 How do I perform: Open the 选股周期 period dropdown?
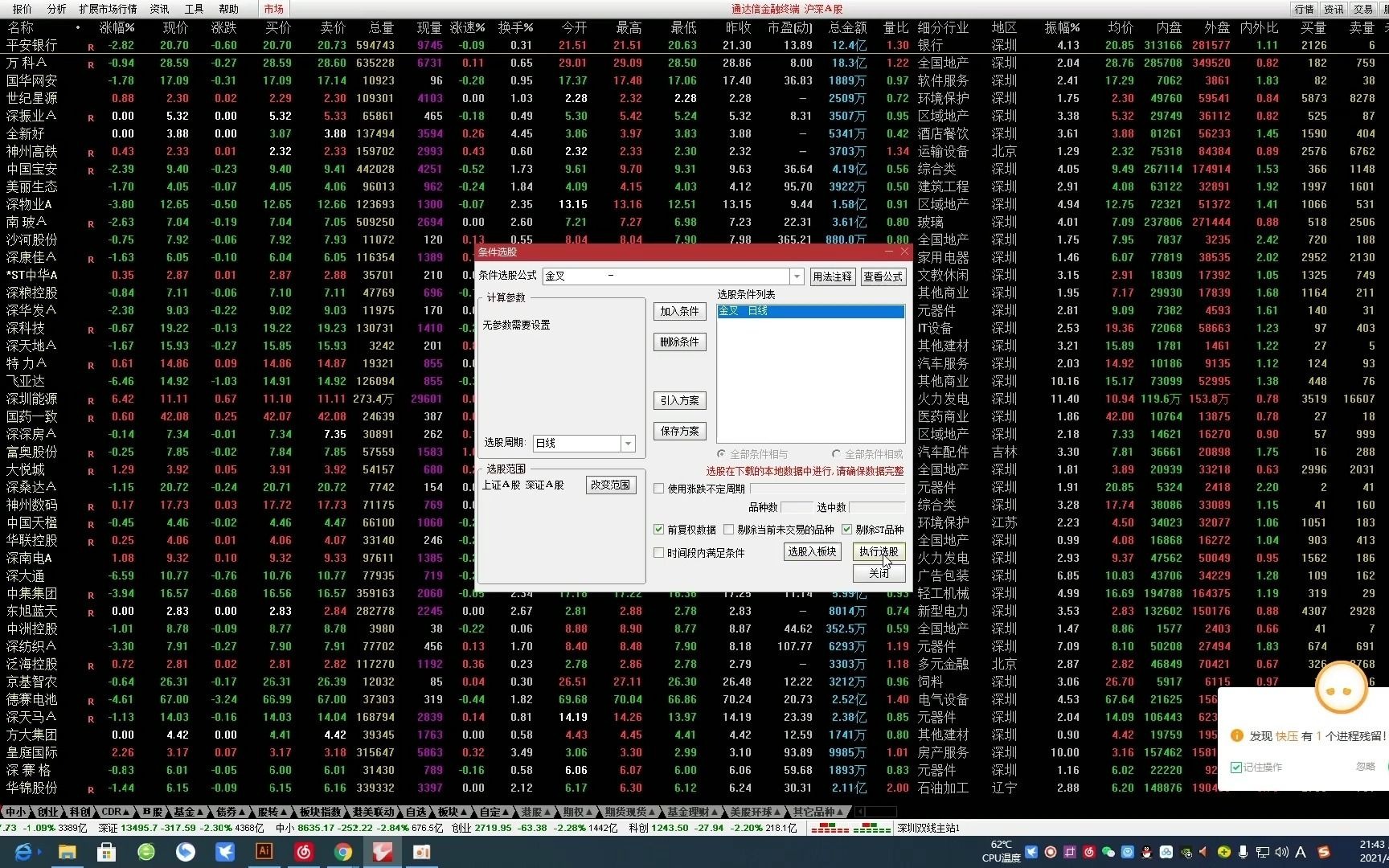[628, 443]
